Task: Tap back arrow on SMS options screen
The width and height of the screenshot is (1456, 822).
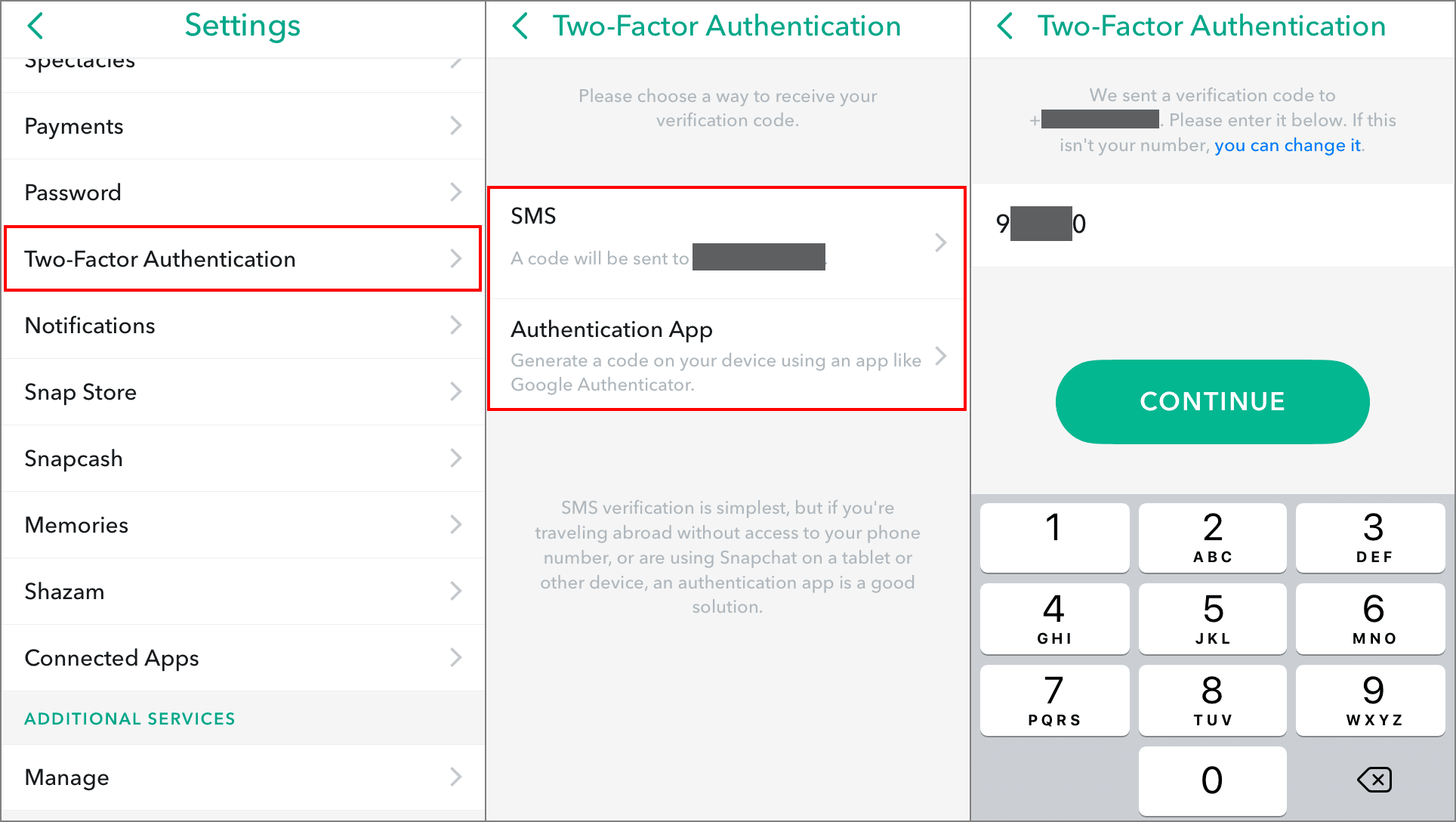Action: point(520,26)
